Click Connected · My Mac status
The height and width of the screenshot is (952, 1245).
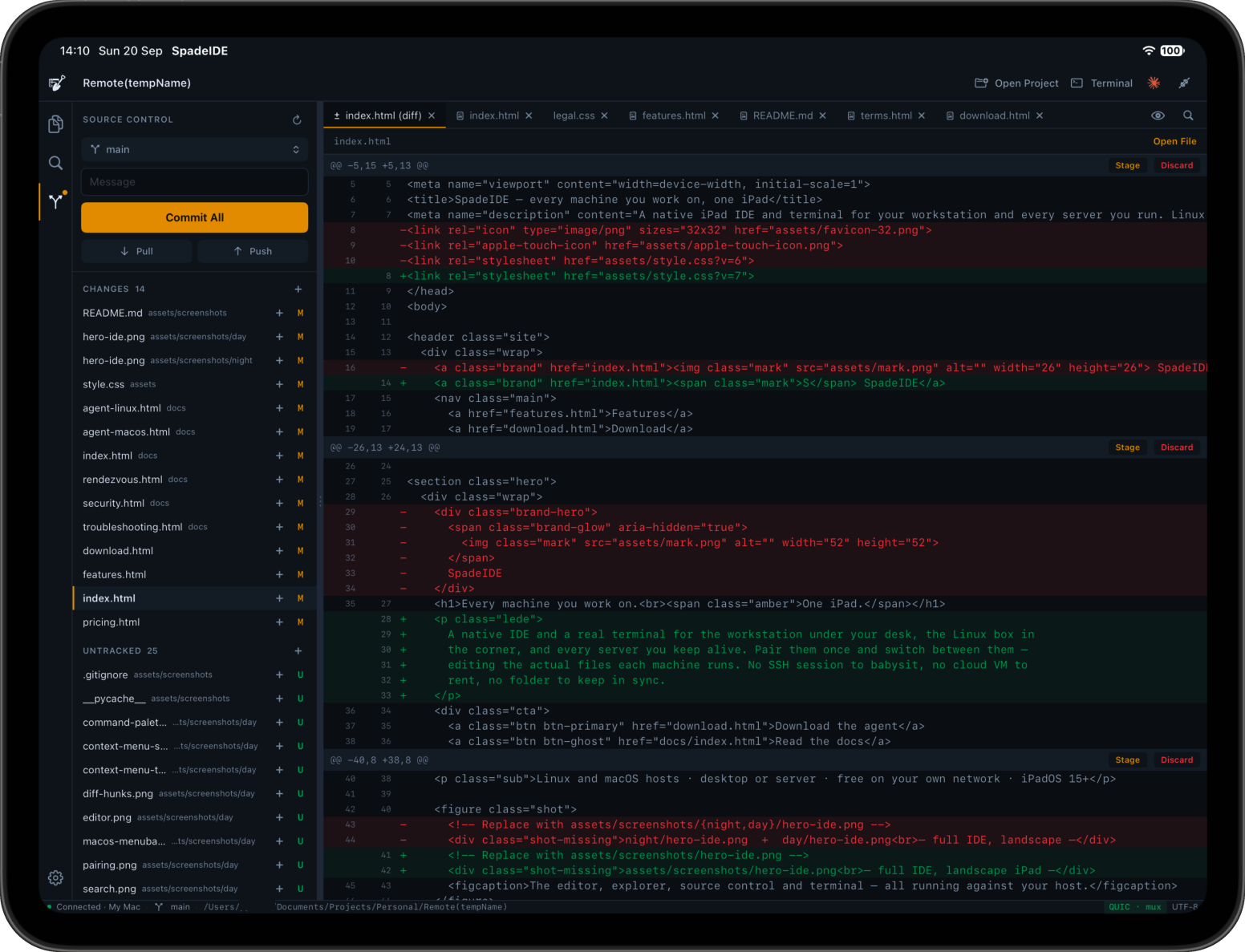pyautogui.click(x=93, y=907)
